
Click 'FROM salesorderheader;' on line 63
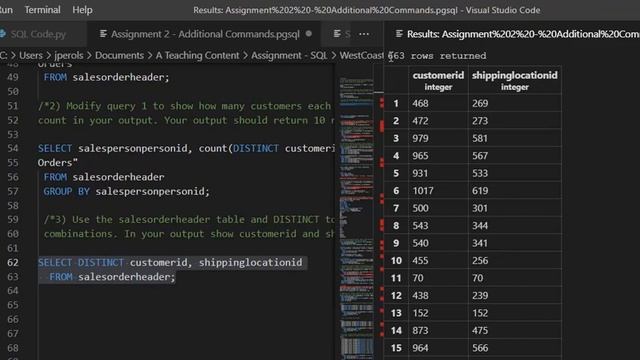112,277
